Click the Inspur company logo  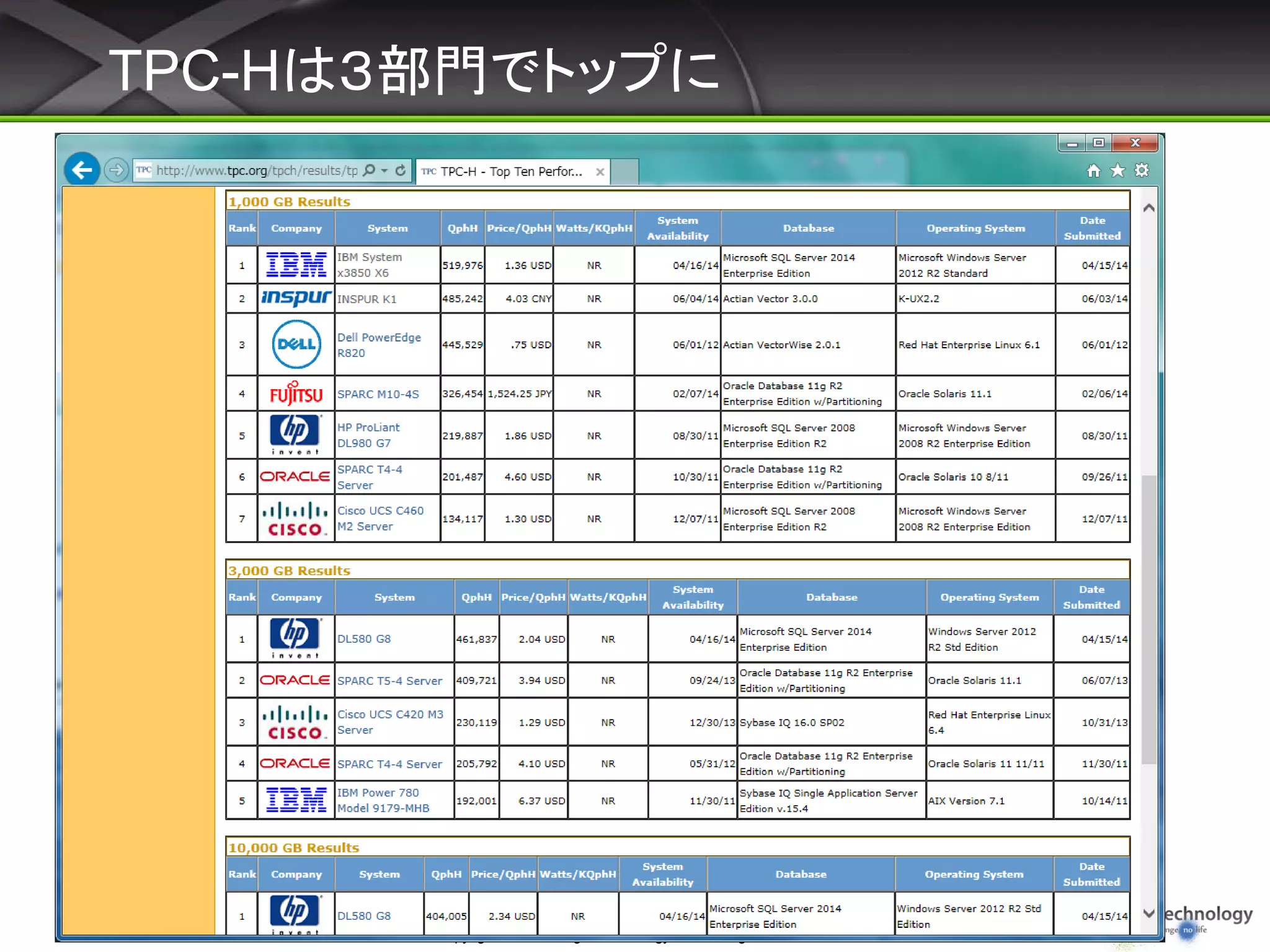(x=296, y=298)
